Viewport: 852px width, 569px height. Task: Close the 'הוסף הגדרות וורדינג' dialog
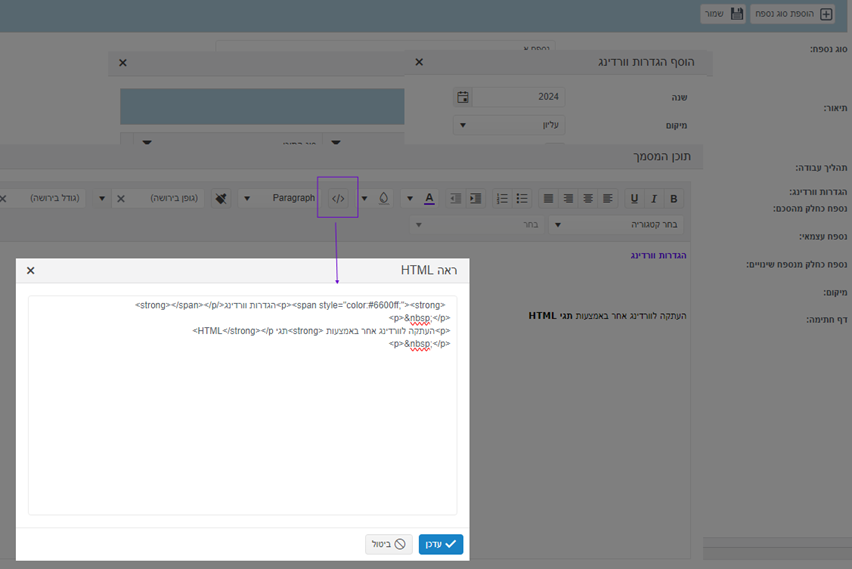pyautogui.click(x=419, y=62)
